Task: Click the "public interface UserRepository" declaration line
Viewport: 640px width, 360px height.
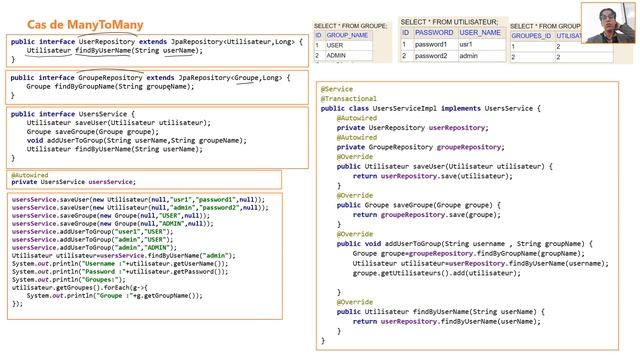Action: (x=157, y=42)
